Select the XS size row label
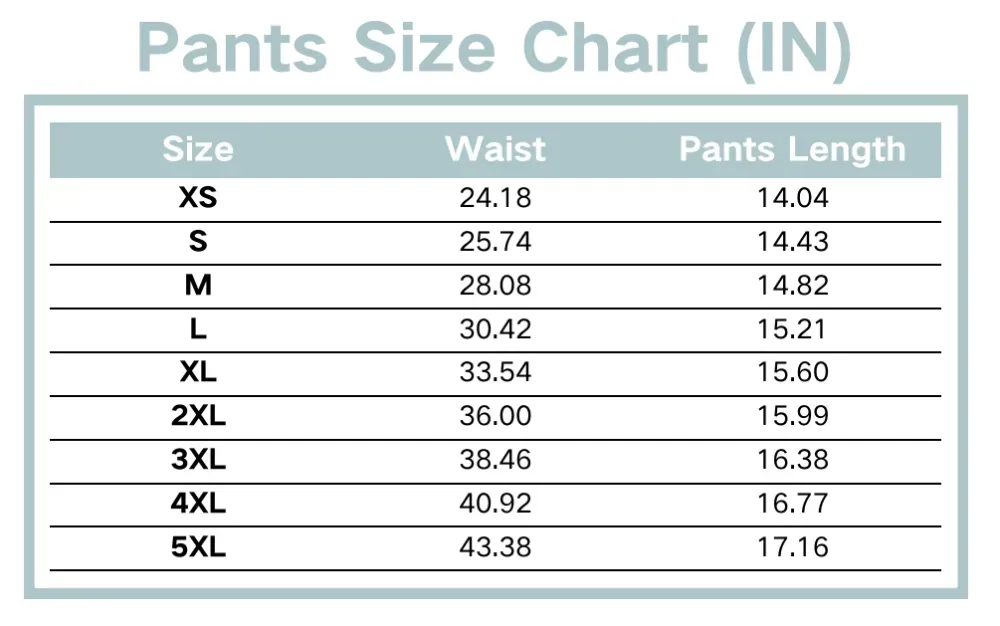 pos(198,198)
